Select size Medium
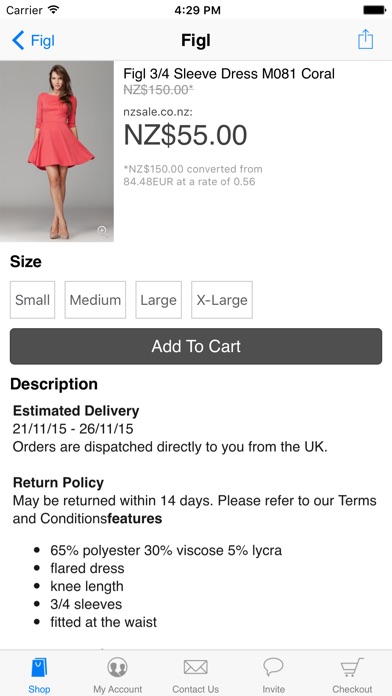Screen dimensions: 392x696 tap(95, 300)
